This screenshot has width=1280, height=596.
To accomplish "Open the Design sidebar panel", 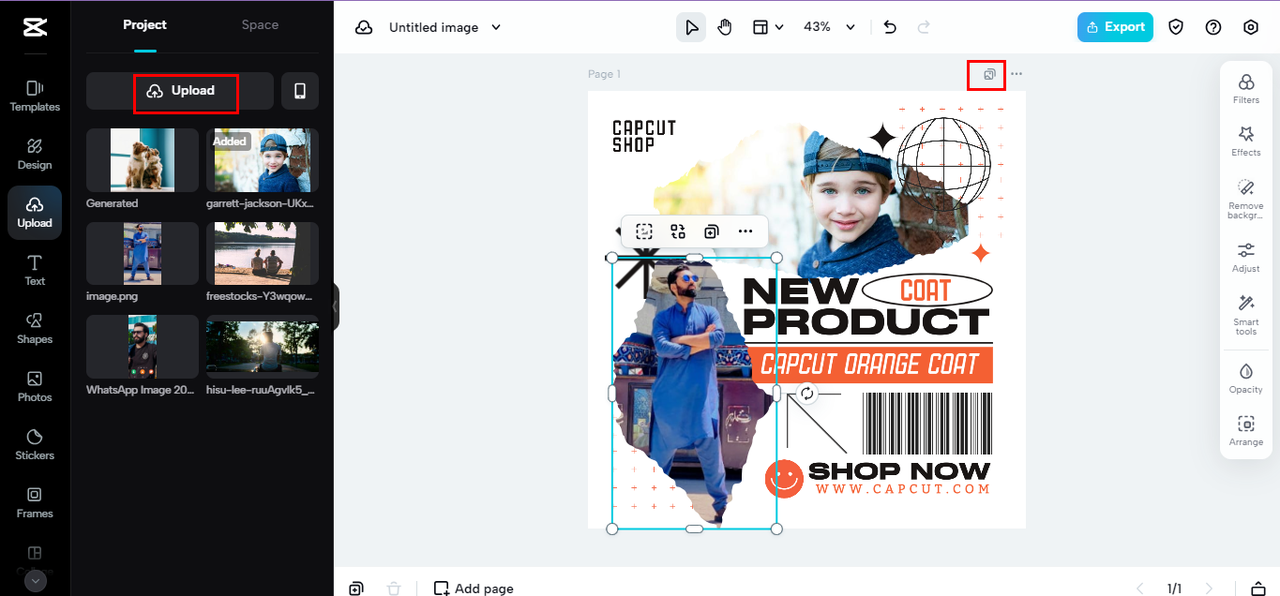I will click(x=35, y=154).
